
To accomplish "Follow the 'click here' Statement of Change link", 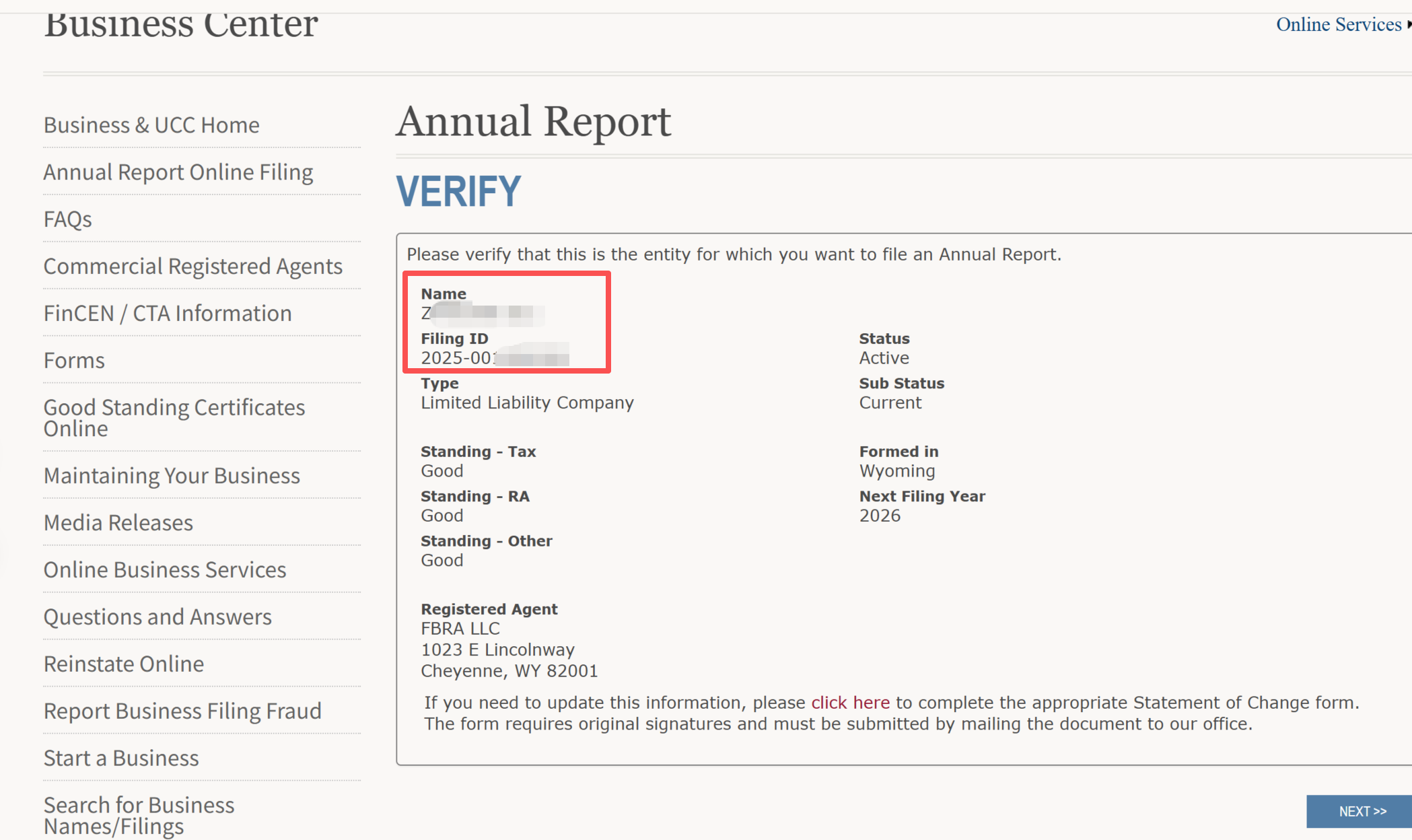I will 850,703.
